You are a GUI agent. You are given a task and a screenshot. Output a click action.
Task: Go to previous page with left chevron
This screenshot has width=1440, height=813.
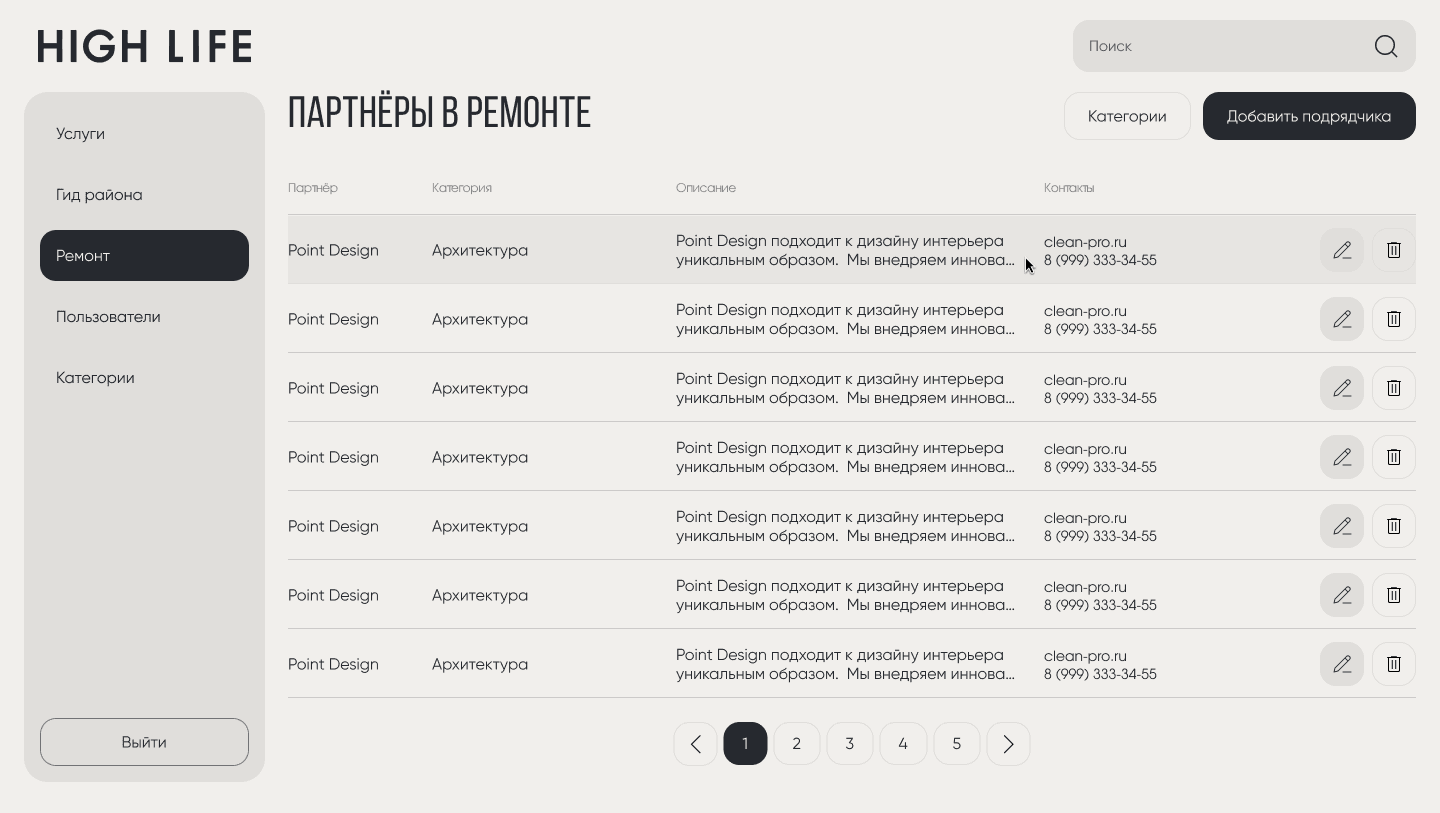[x=695, y=744]
